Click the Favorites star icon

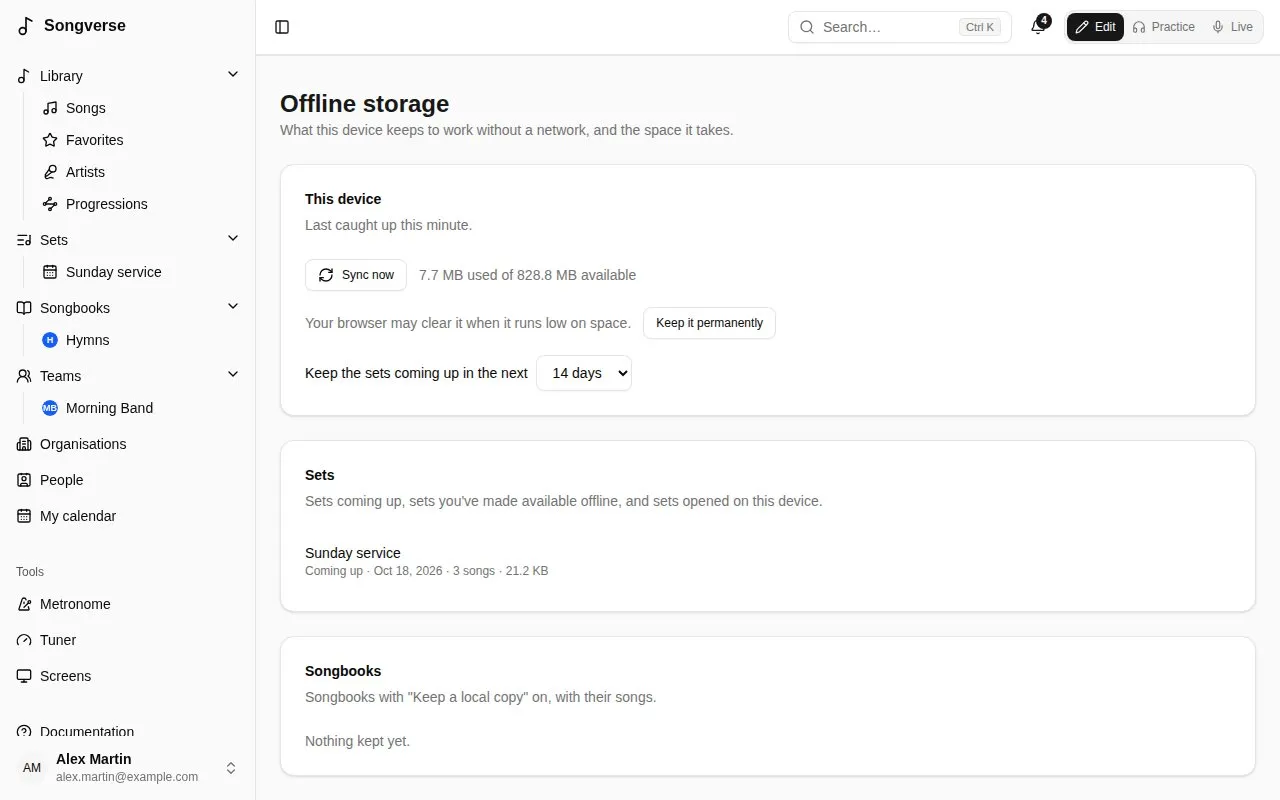50,140
